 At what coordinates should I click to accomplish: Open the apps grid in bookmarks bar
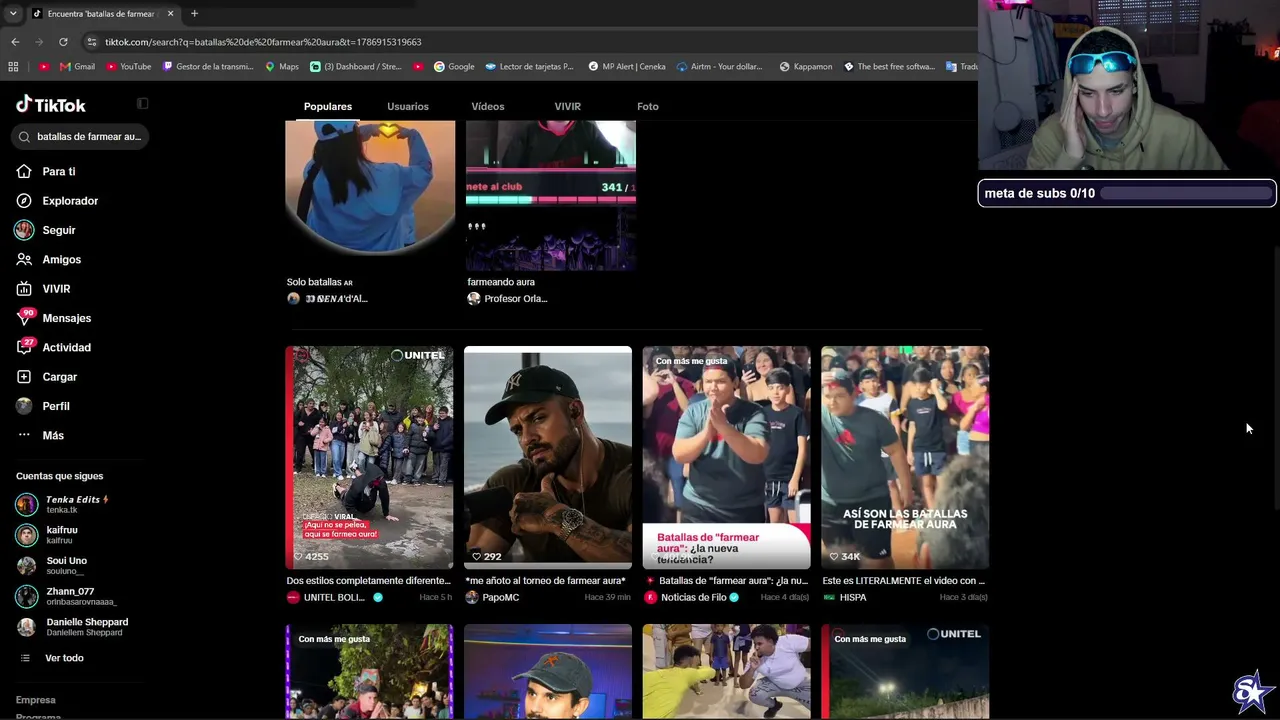pyautogui.click(x=13, y=67)
